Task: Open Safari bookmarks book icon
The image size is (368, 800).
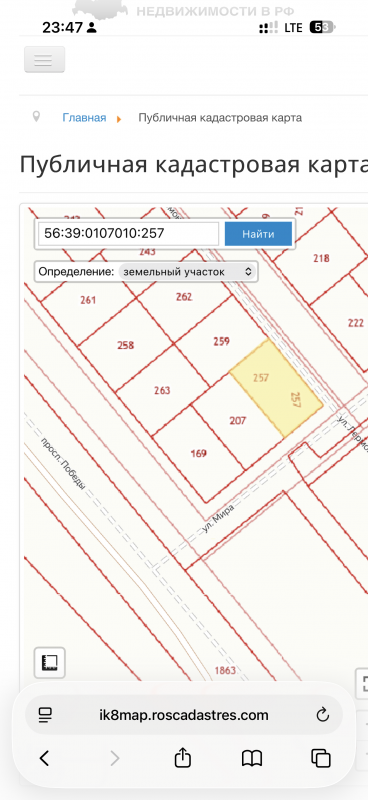Action: point(252,759)
